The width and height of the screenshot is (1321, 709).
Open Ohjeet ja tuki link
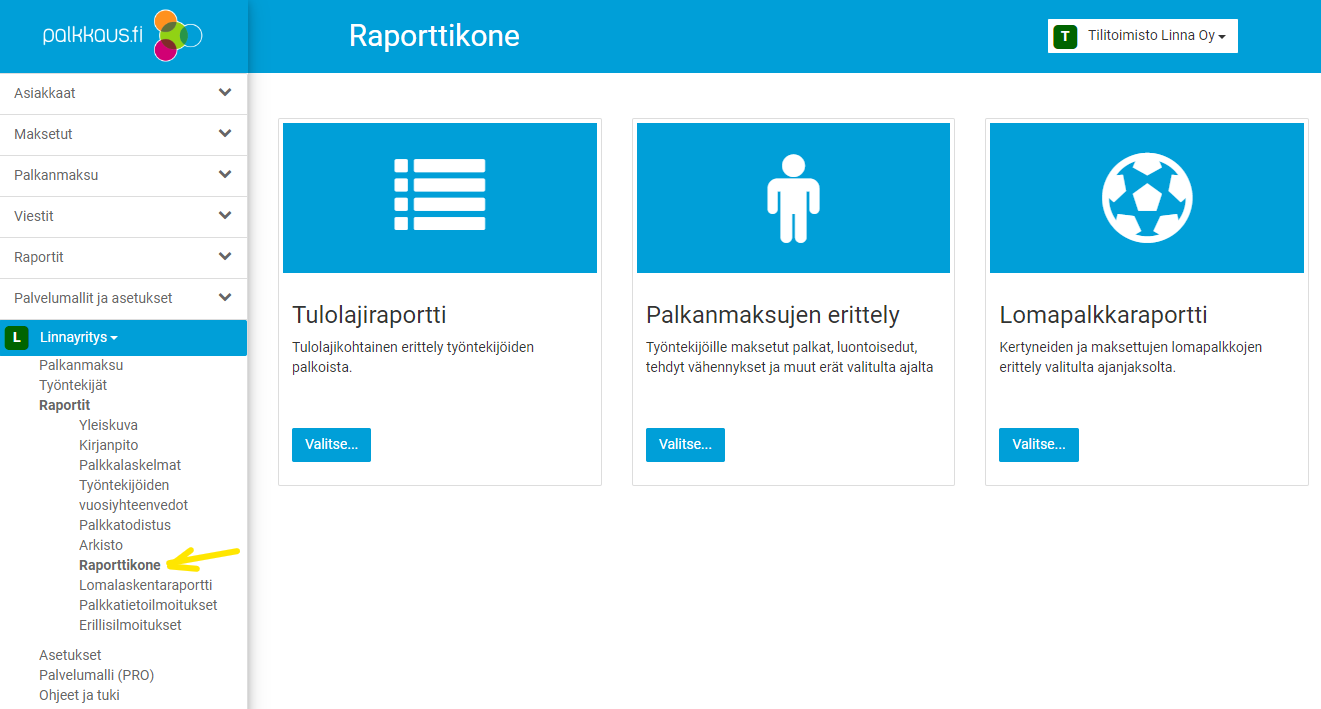point(79,695)
